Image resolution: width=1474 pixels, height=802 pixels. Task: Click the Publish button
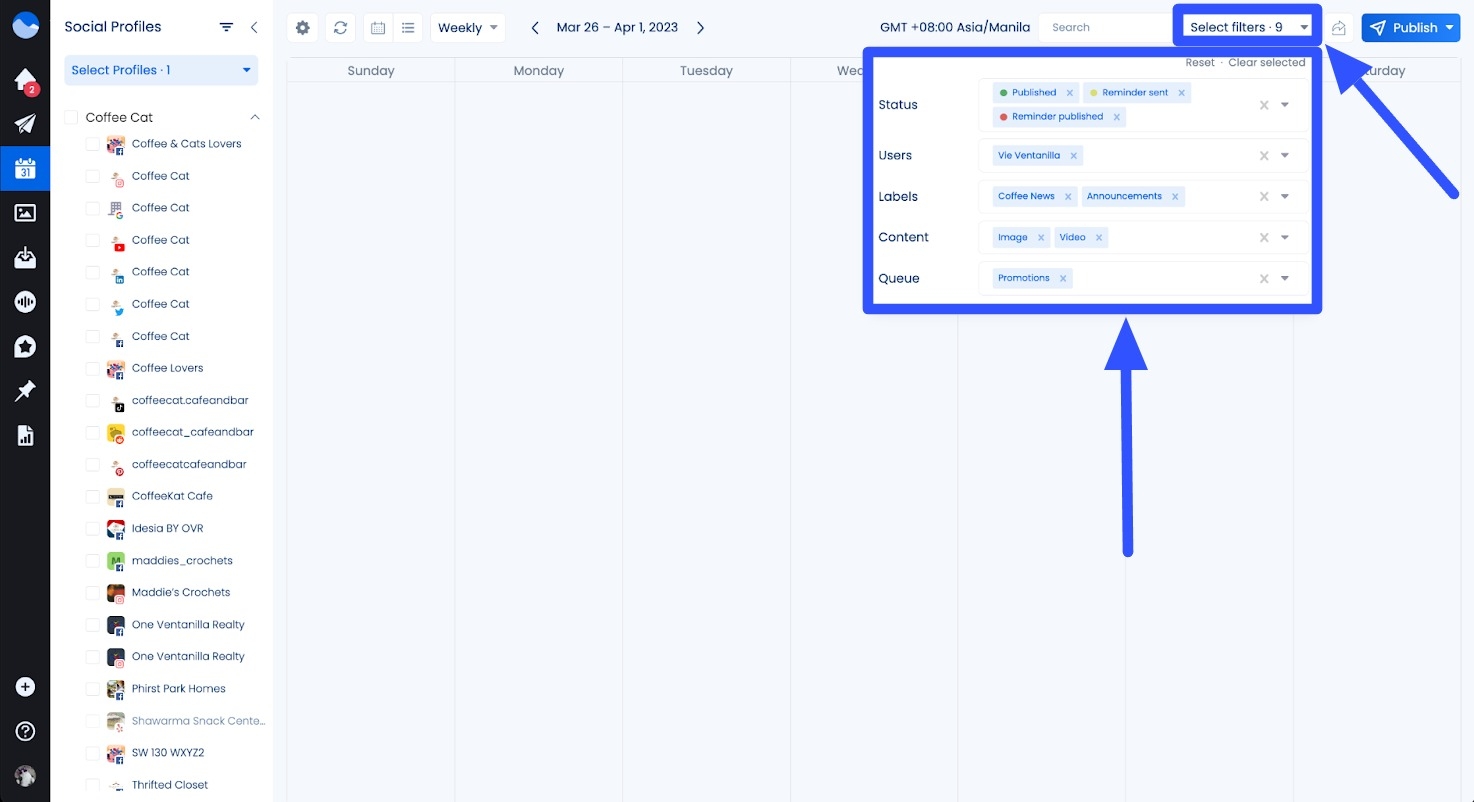coord(1410,27)
